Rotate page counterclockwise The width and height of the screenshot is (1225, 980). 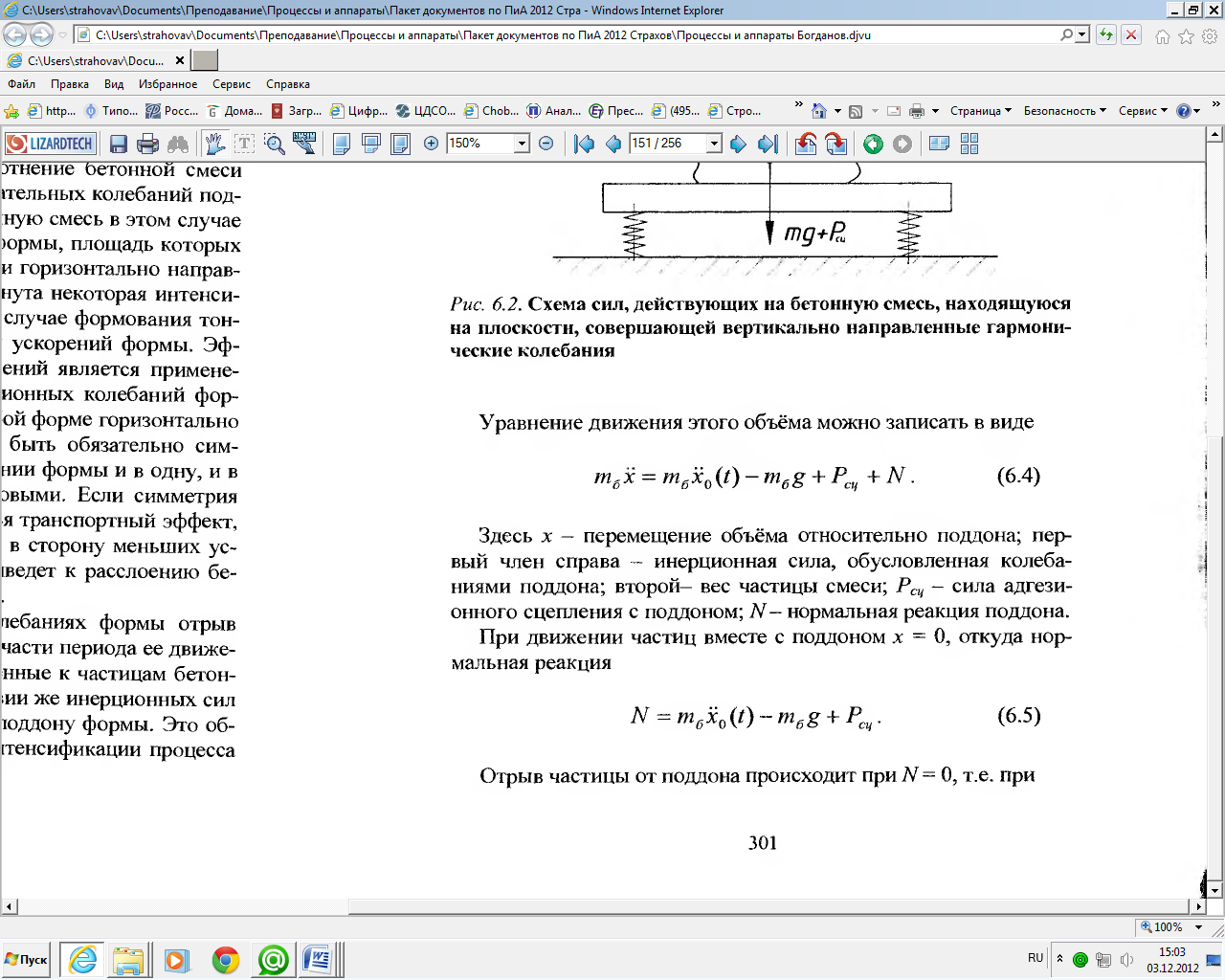pyautogui.click(x=806, y=144)
